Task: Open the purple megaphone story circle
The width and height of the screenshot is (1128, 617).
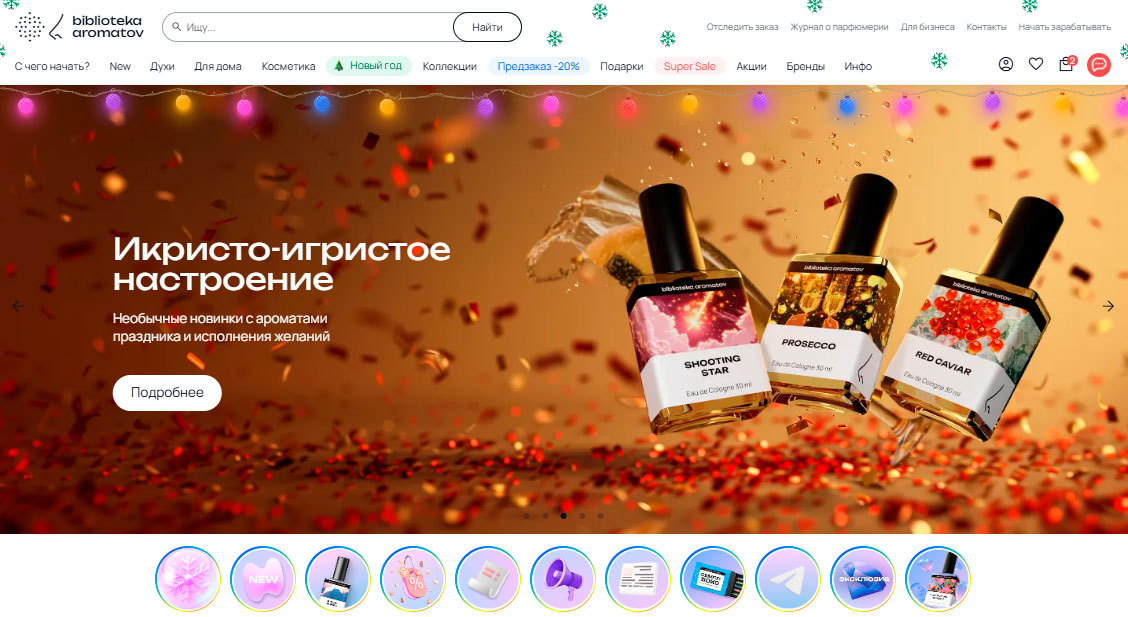Action: click(563, 579)
